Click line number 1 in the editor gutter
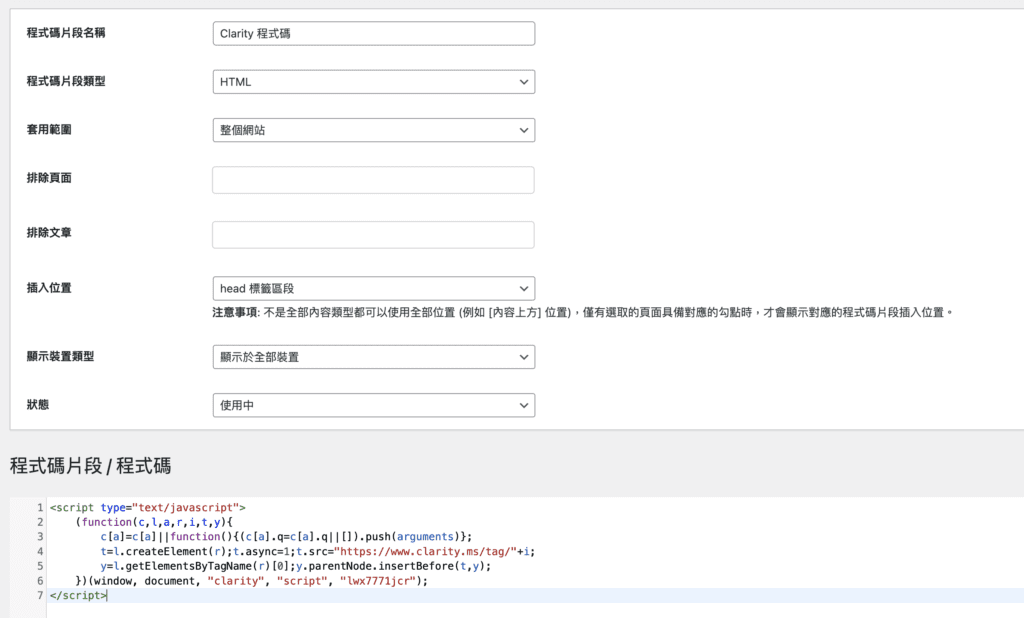This screenshot has height=618, width=1024. (x=39, y=508)
